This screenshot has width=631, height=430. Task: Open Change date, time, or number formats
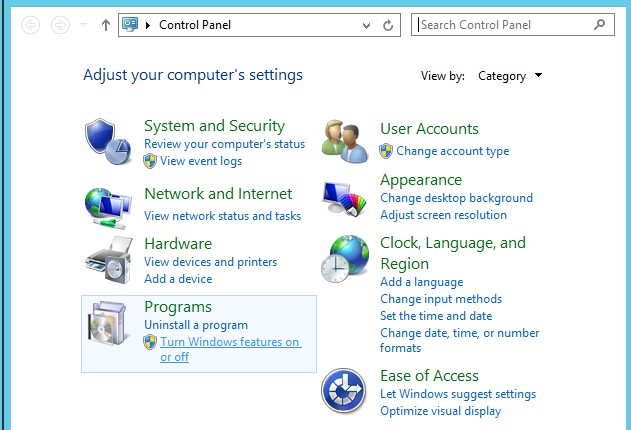click(x=460, y=340)
